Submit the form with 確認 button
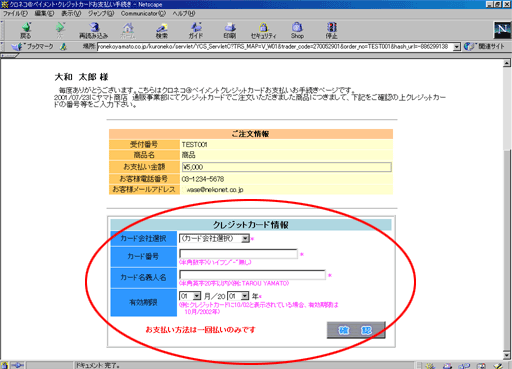 point(356,330)
